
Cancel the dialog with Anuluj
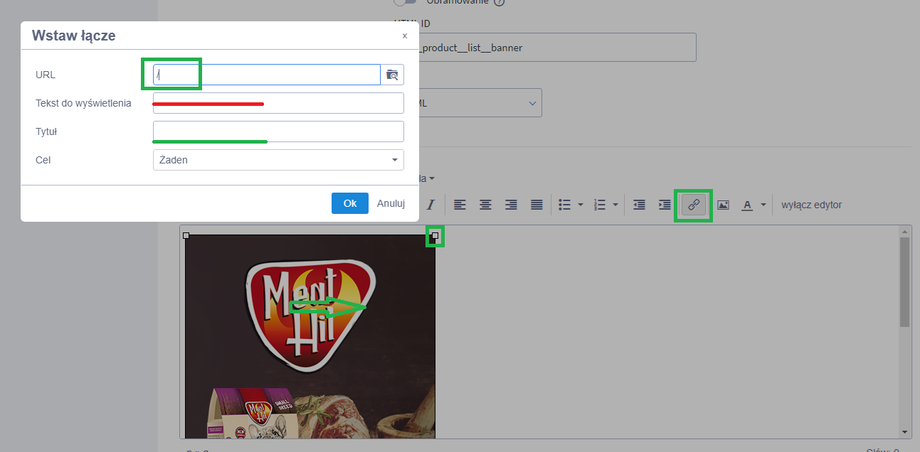pyautogui.click(x=391, y=203)
